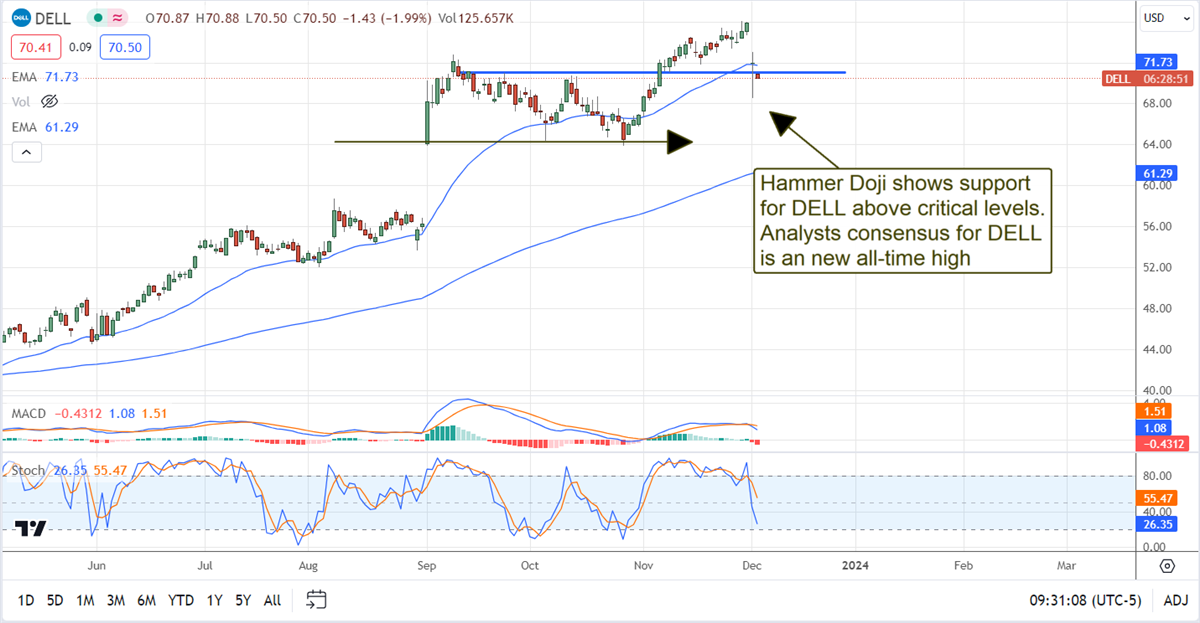Click the 2024 label on time axis
1200x623 pixels.
853,566
